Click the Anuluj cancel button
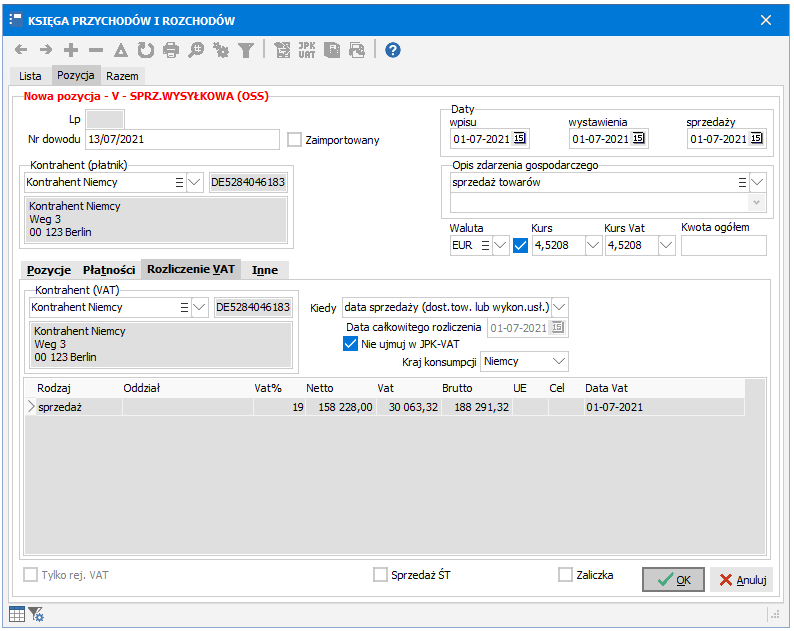794x631 pixels. pyautogui.click(x=741, y=580)
